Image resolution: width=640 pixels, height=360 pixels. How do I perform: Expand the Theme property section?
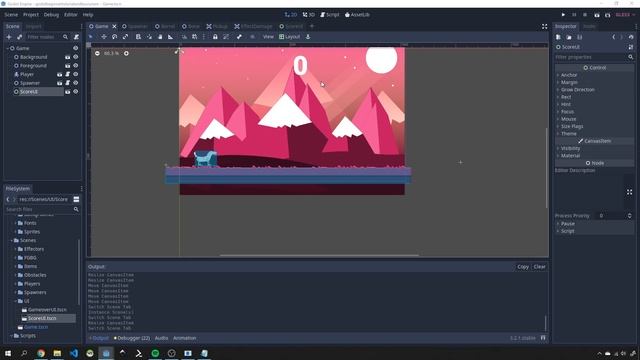[x=594, y=134]
